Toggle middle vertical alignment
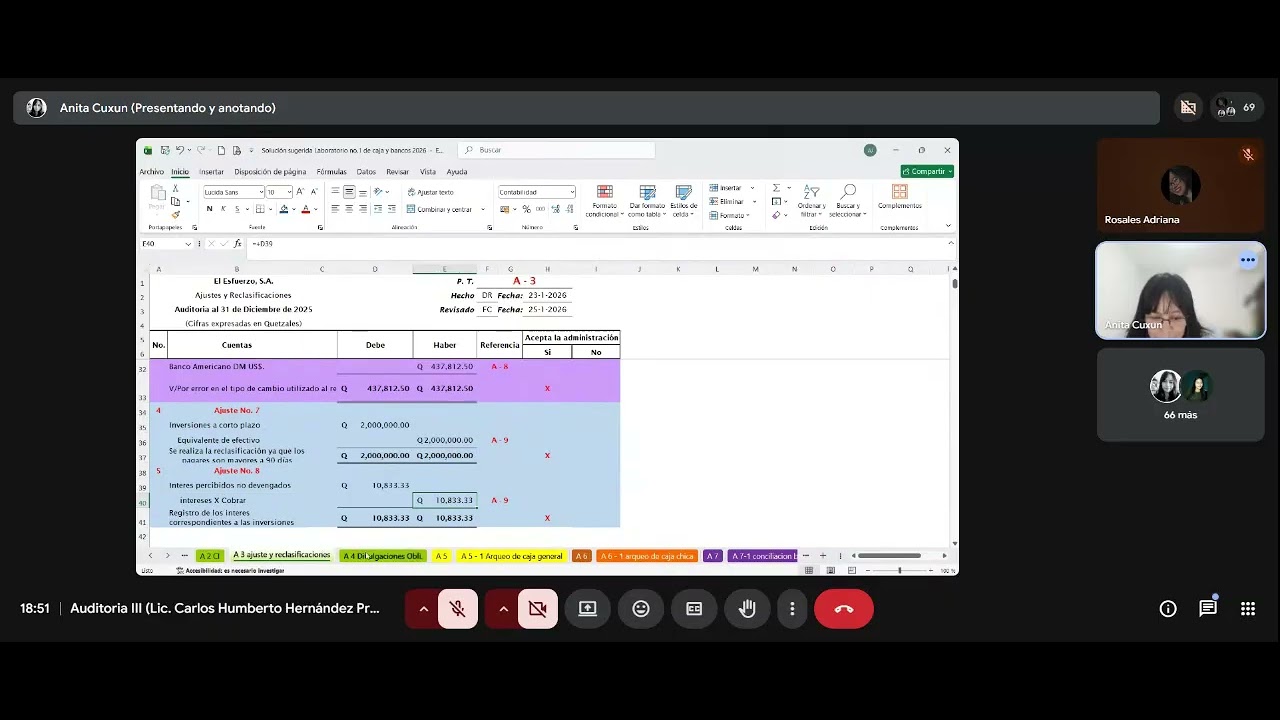 (349, 192)
